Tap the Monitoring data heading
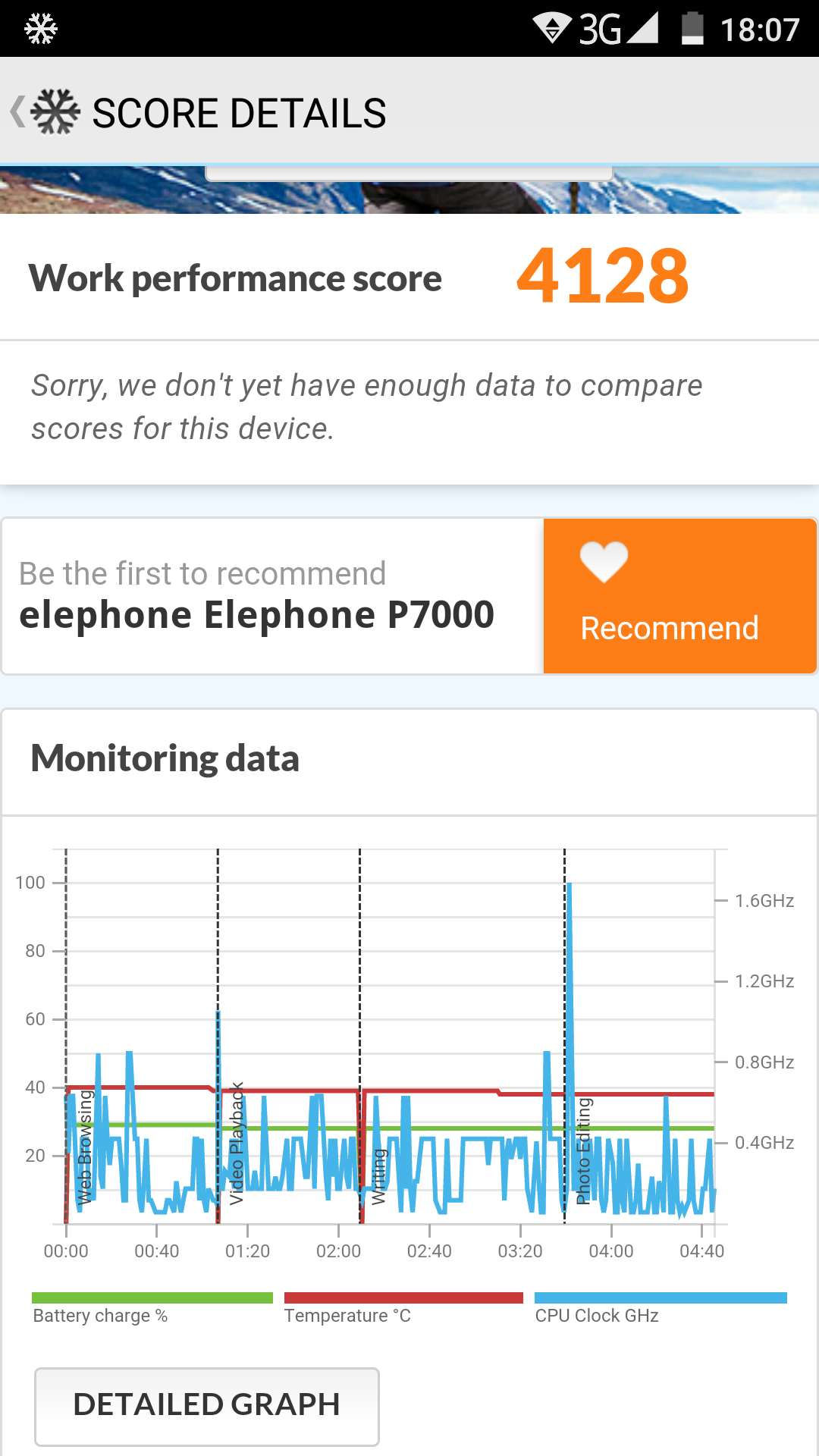The image size is (819, 1456). [x=165, y=759]
